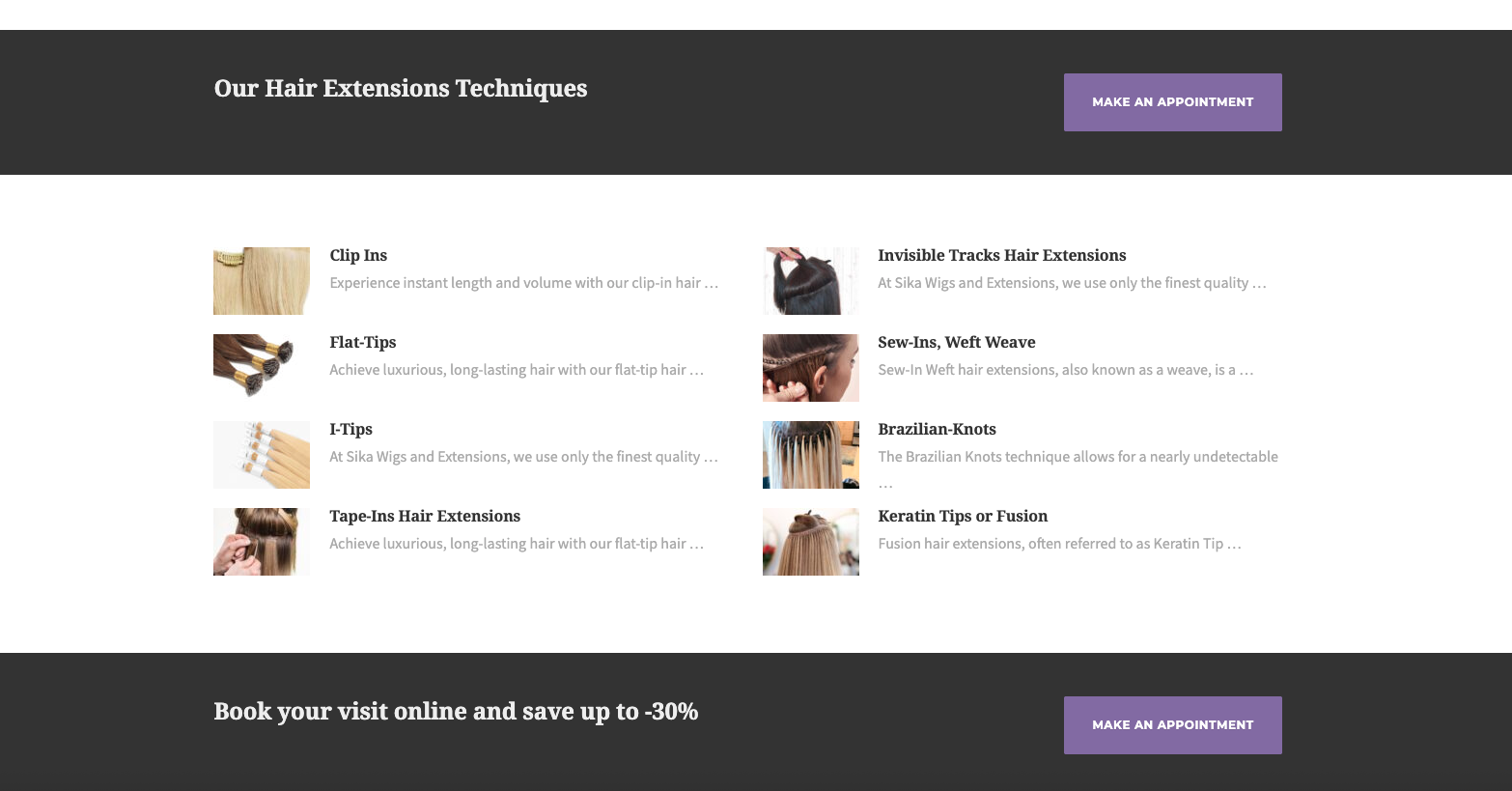Go to the I-Tips title link
Screen dimensions: 1512x791
[350, 429]
